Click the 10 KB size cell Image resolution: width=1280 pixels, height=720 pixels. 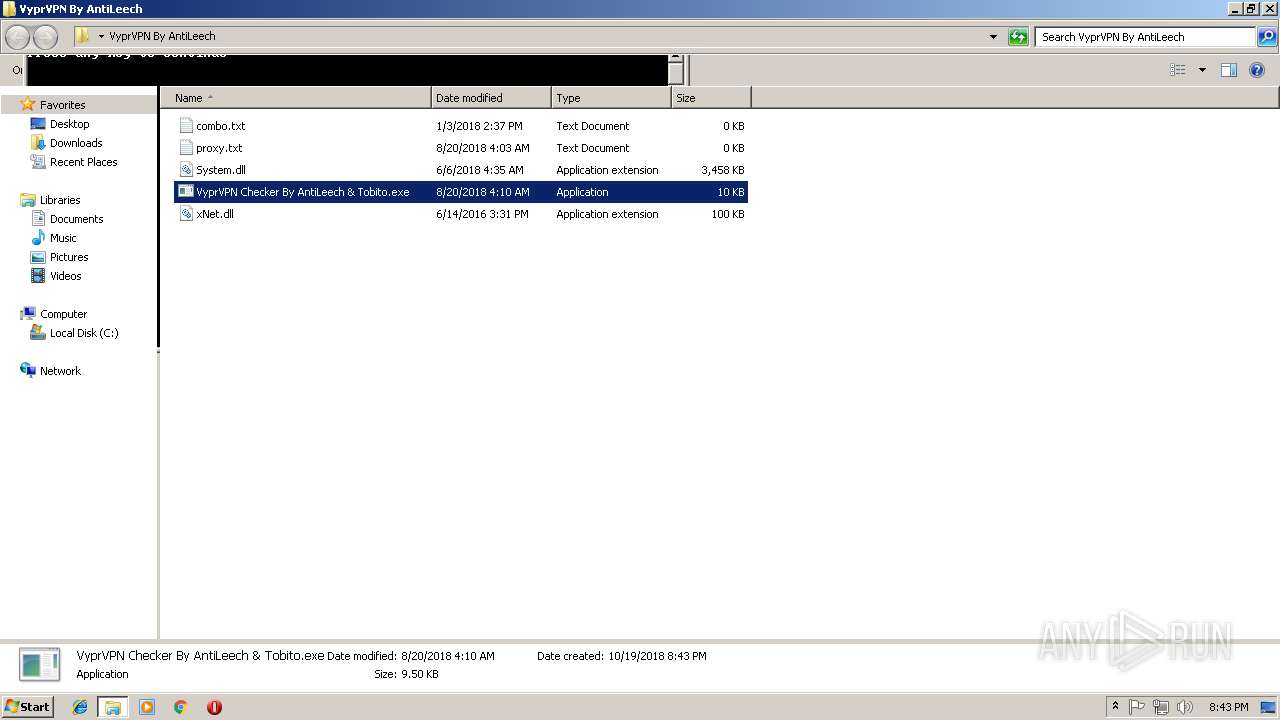point(730,192)
